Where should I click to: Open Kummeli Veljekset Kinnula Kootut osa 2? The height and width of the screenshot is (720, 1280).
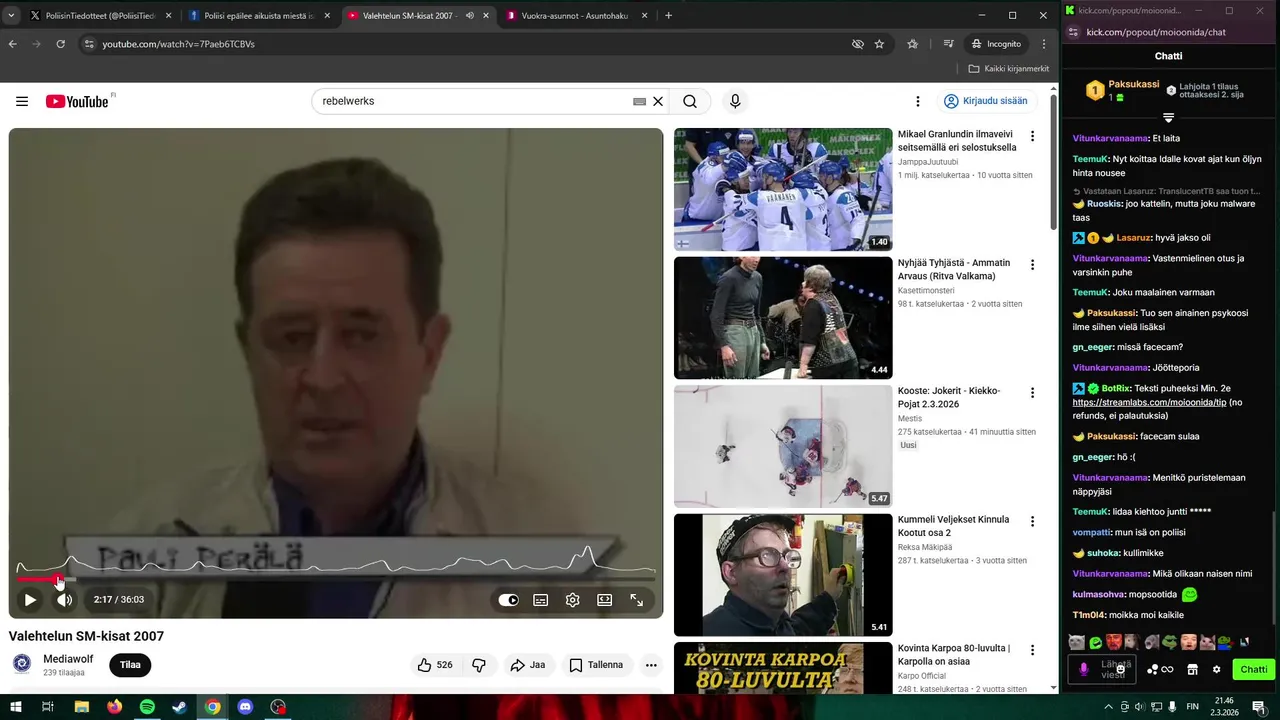(x=954, y=526)
